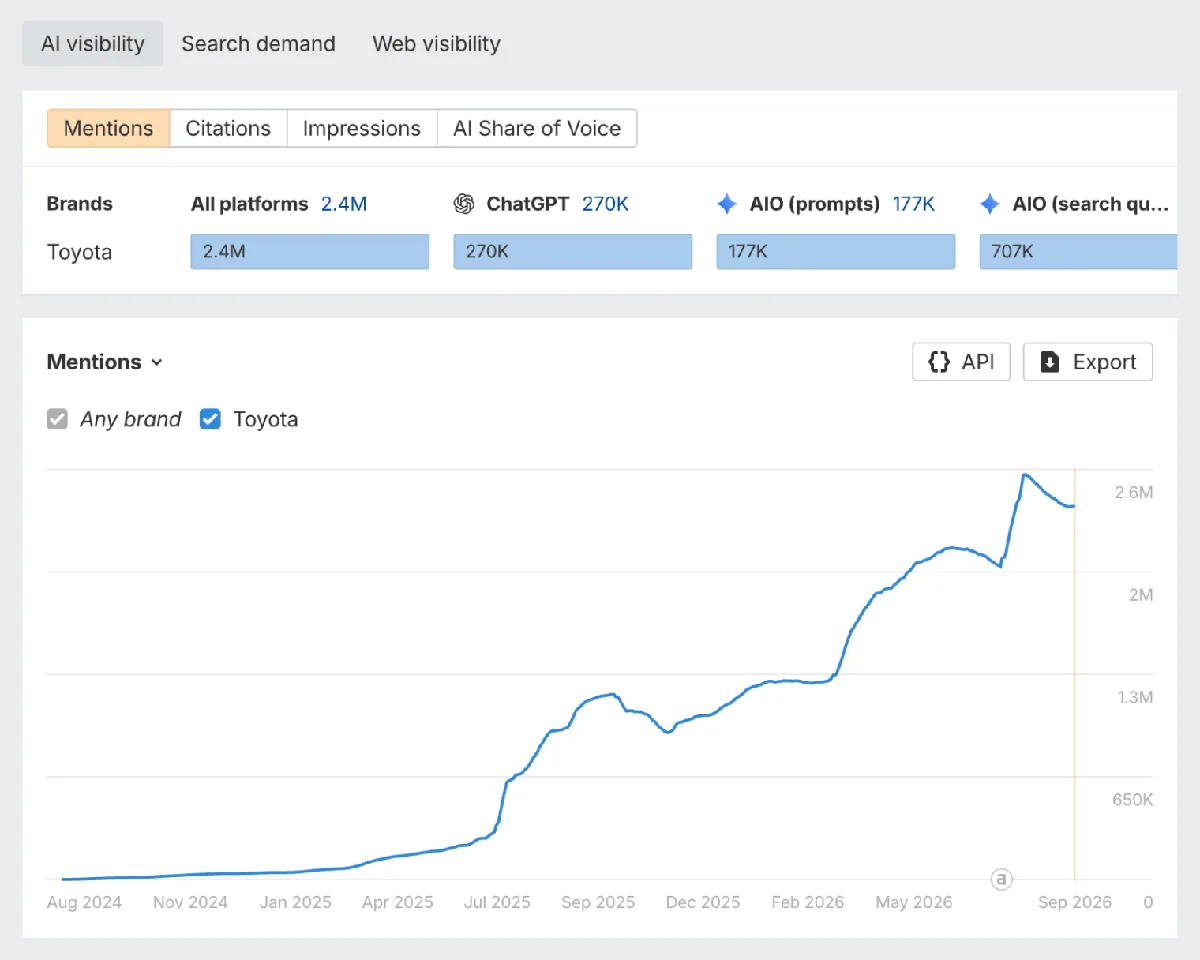1200x960 pixels.
Task: Click the Export download icon
Action: 1050,362
